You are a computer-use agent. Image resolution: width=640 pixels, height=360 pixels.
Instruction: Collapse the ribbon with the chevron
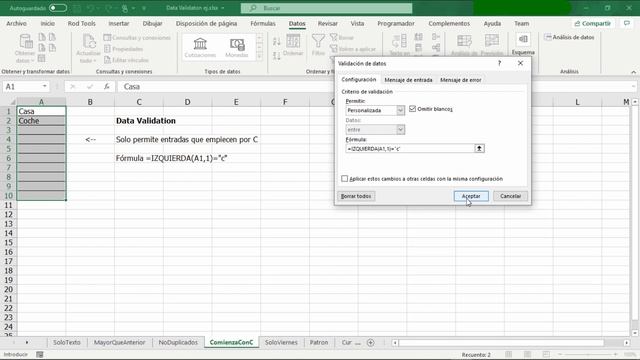coord(633,72)
